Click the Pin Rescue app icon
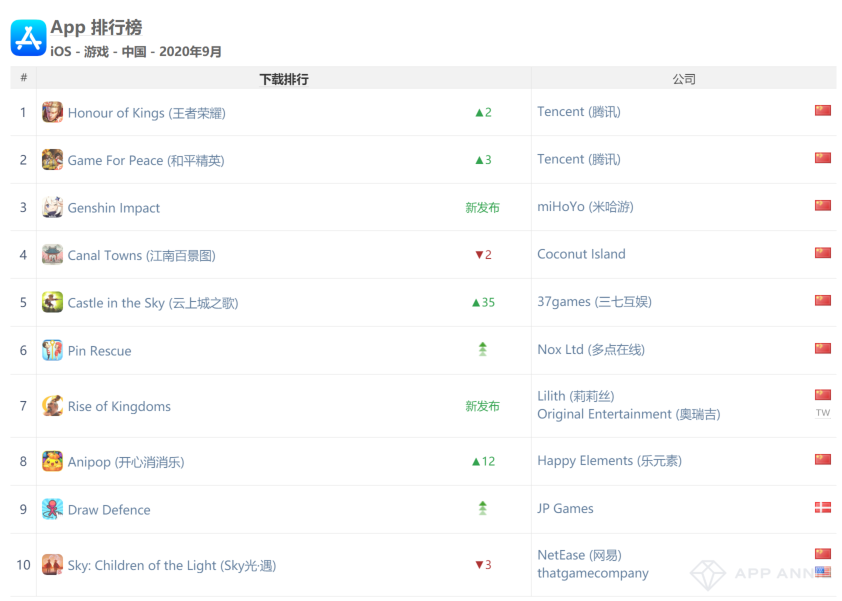This screenshot has height=601, width=842. pyautogui.click(x=52, y=351)
